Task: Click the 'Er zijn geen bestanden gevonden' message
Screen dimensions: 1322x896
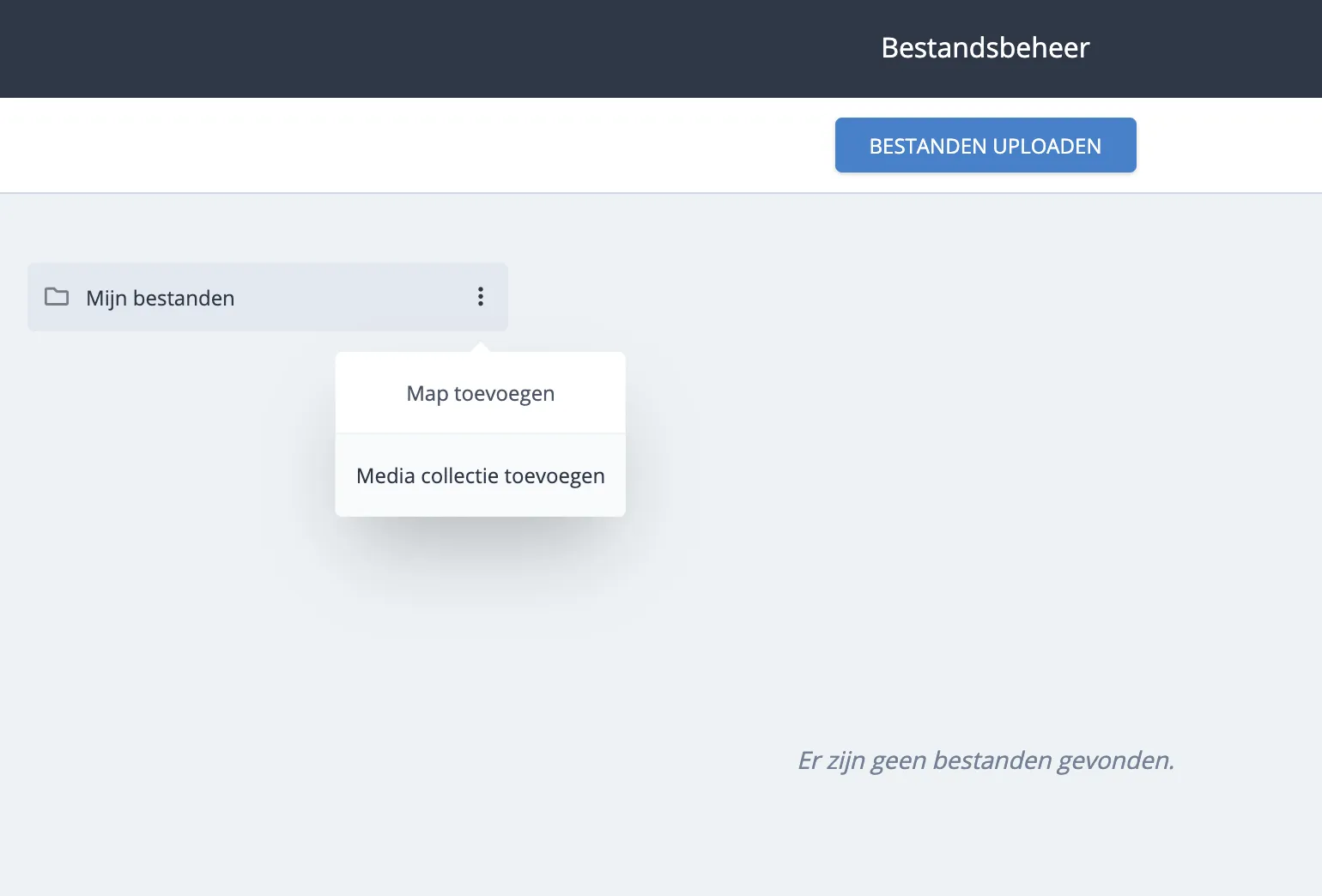Action: pos(985,760)
